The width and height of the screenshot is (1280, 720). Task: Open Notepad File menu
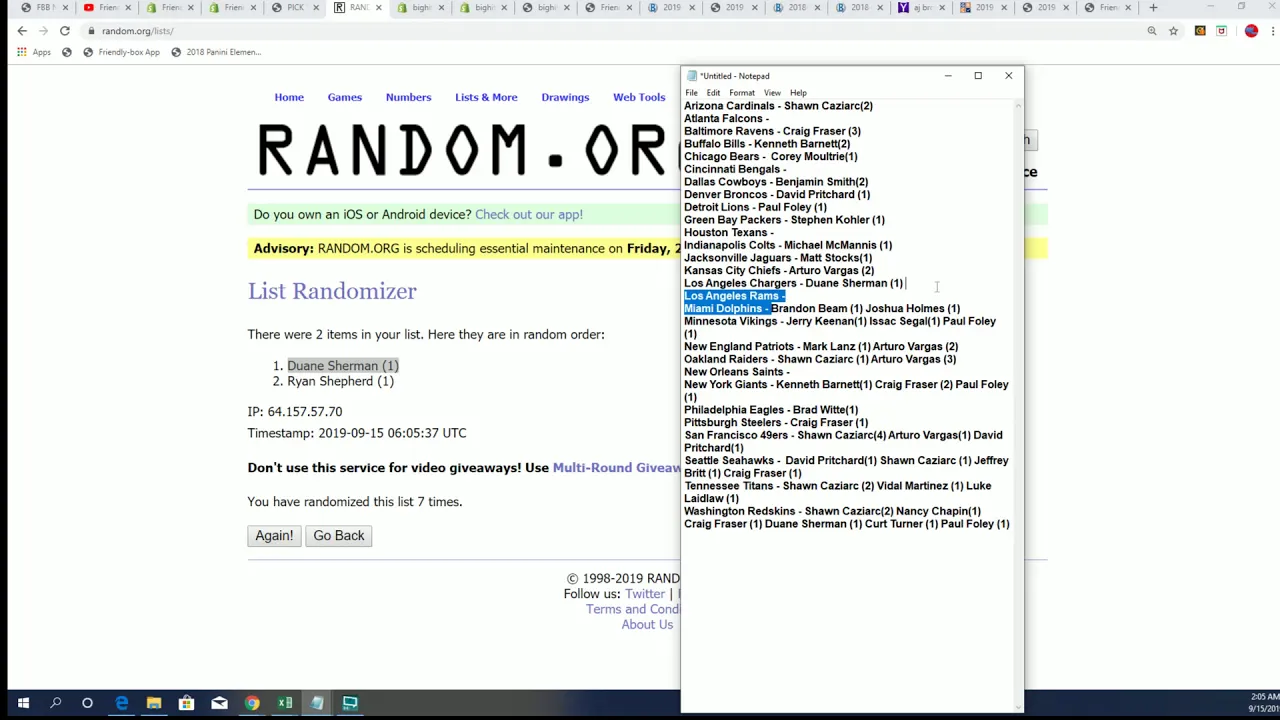pyautogui.click(x=691, y=93)
